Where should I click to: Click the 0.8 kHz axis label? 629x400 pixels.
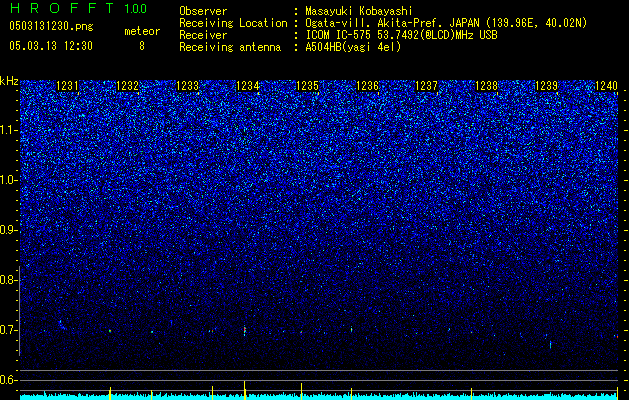(7, 280)
